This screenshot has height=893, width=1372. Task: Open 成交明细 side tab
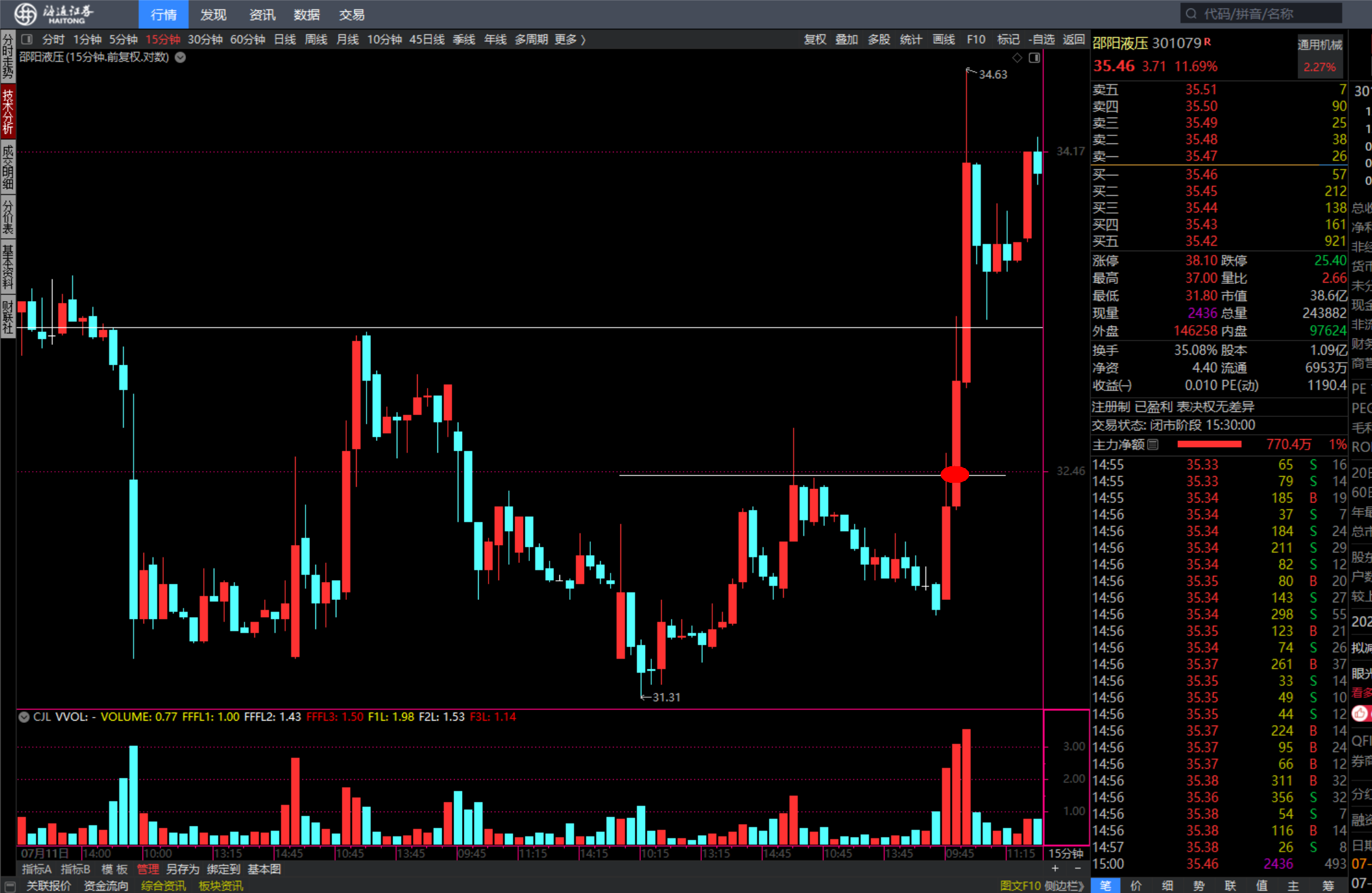[x=8, y=167]
